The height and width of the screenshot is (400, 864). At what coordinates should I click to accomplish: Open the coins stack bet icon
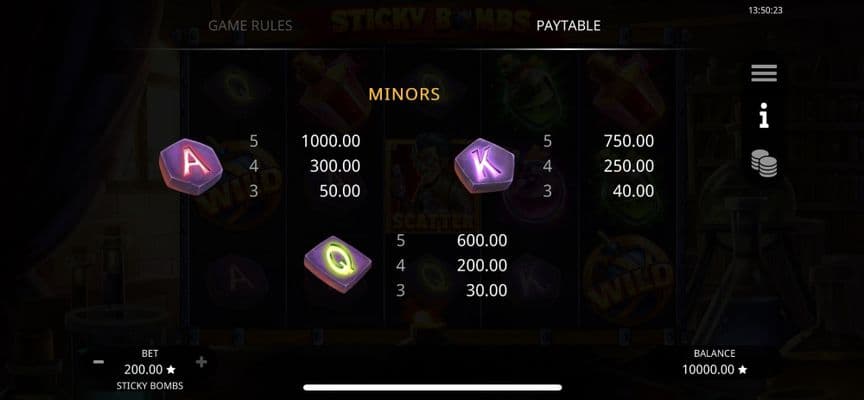pyautogui.click(x=764, y=164)
